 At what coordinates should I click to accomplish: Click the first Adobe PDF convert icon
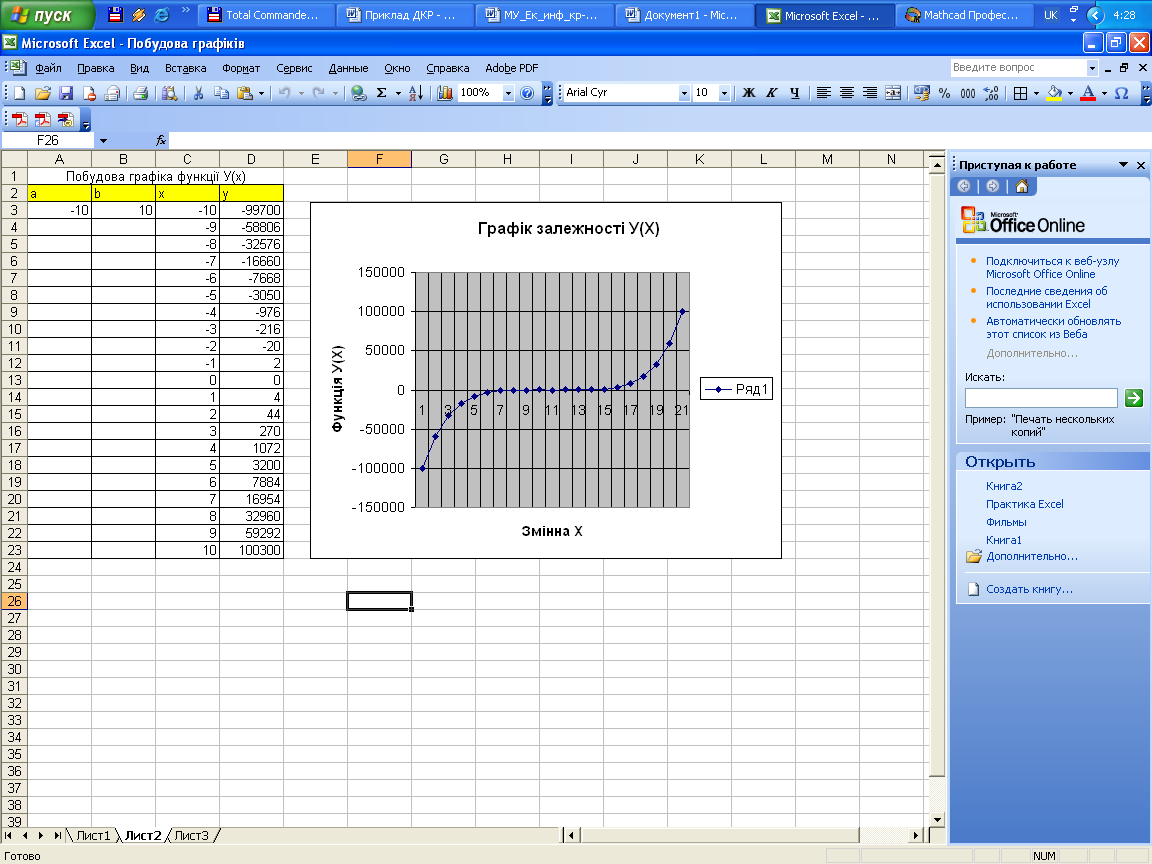point(20,119)
